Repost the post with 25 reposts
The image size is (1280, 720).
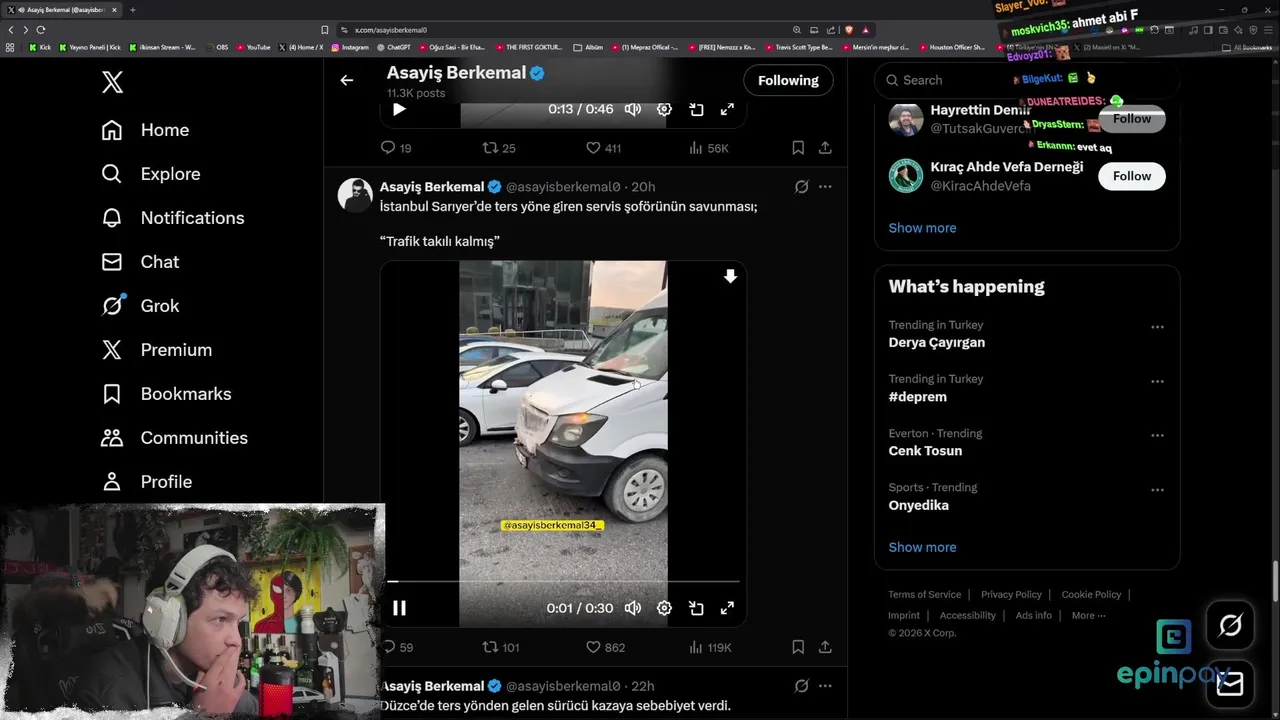(x=499, y=148)
